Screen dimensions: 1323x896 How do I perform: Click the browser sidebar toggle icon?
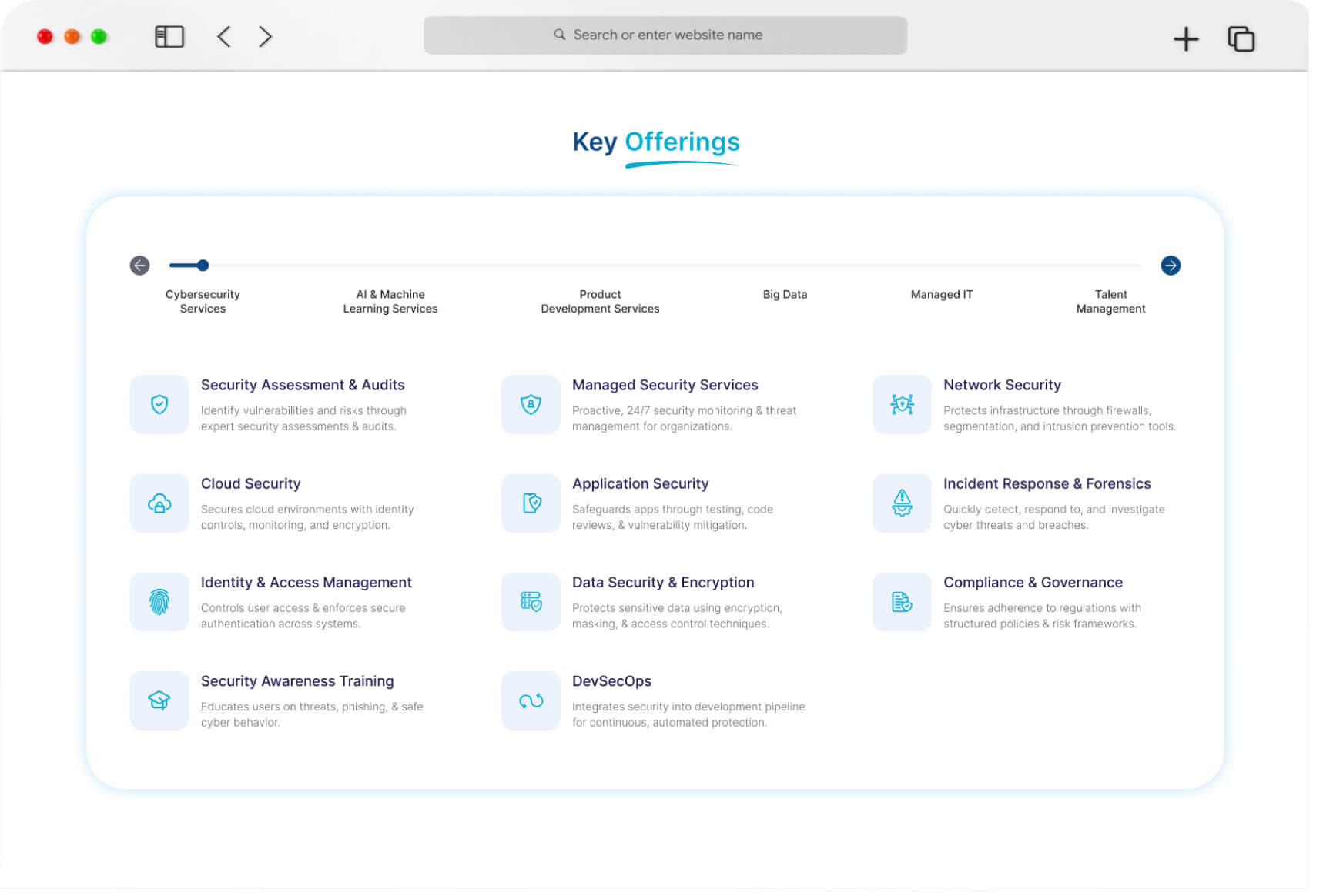coord(169,35)
